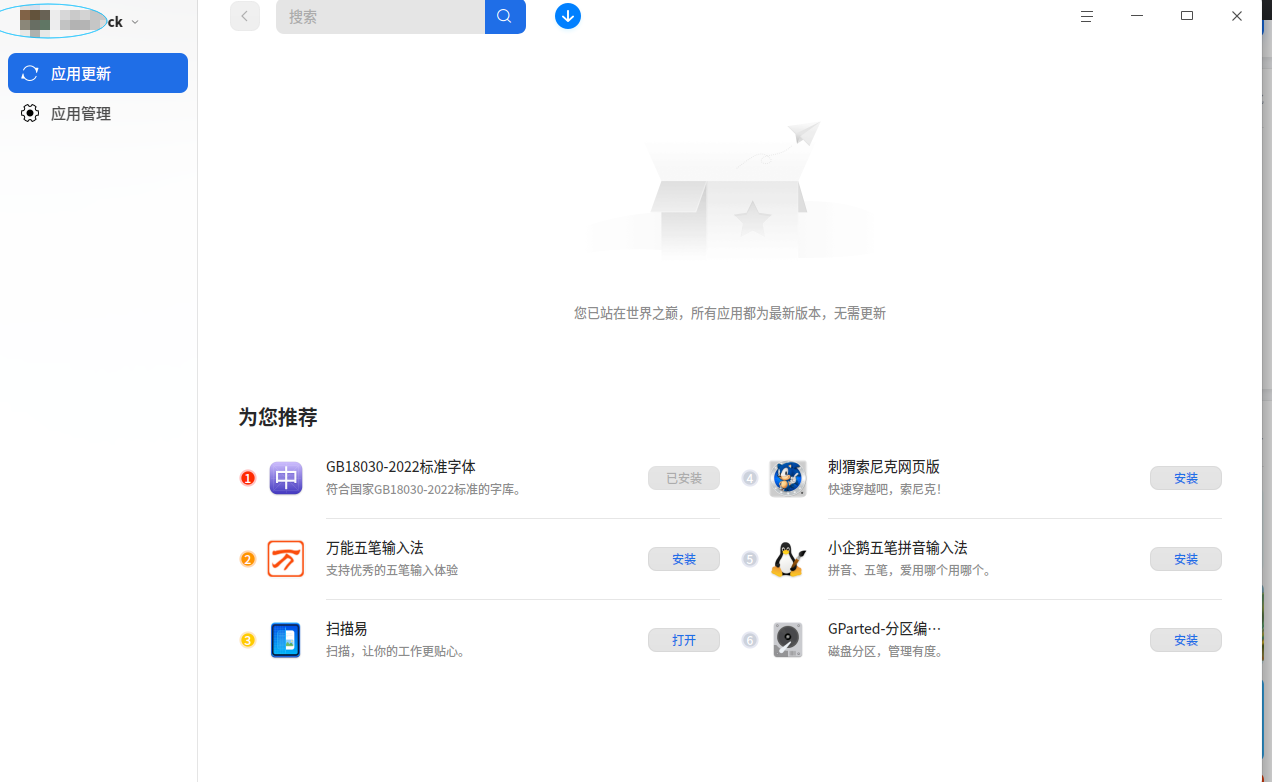Minimize the app store window
Viewport: 1272px width, 782px height.
[1137, 16]
